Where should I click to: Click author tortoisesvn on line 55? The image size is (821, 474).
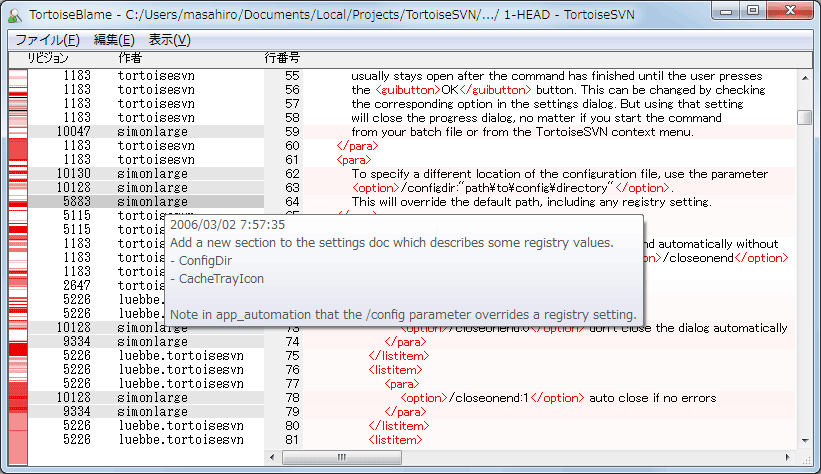click(x=156, y=75)
